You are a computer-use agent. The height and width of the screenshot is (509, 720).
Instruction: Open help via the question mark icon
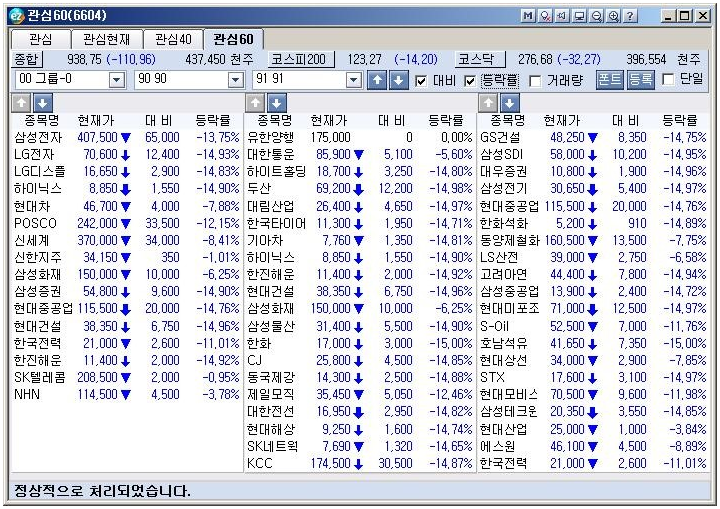tap(630, 16)
